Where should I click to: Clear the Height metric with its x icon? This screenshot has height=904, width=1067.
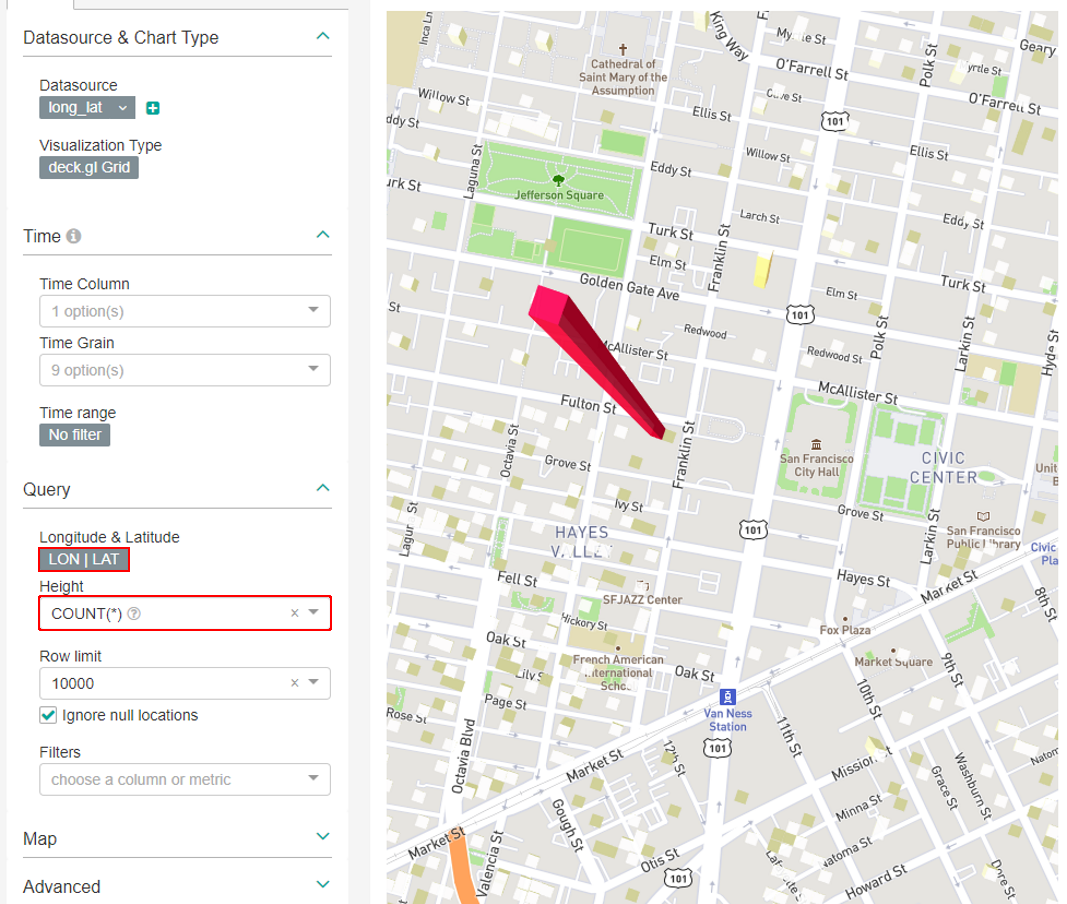tap(295, 613)
